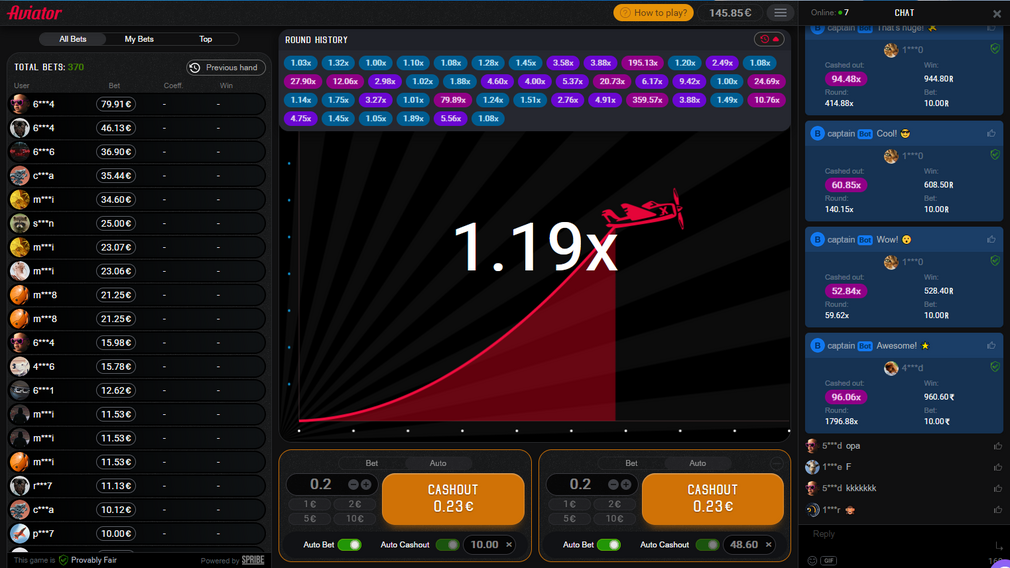
Task: Click the 96.06x cashed out badge in chat
Action: point(846,397)
